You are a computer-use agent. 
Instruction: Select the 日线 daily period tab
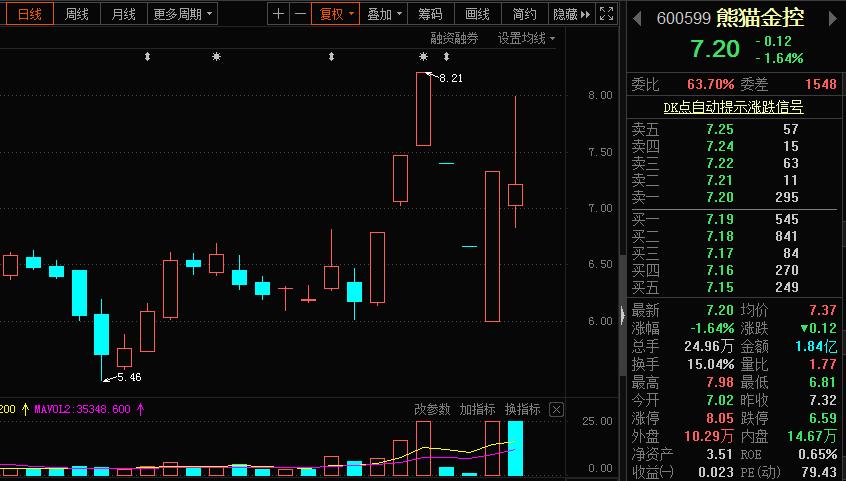30,14
